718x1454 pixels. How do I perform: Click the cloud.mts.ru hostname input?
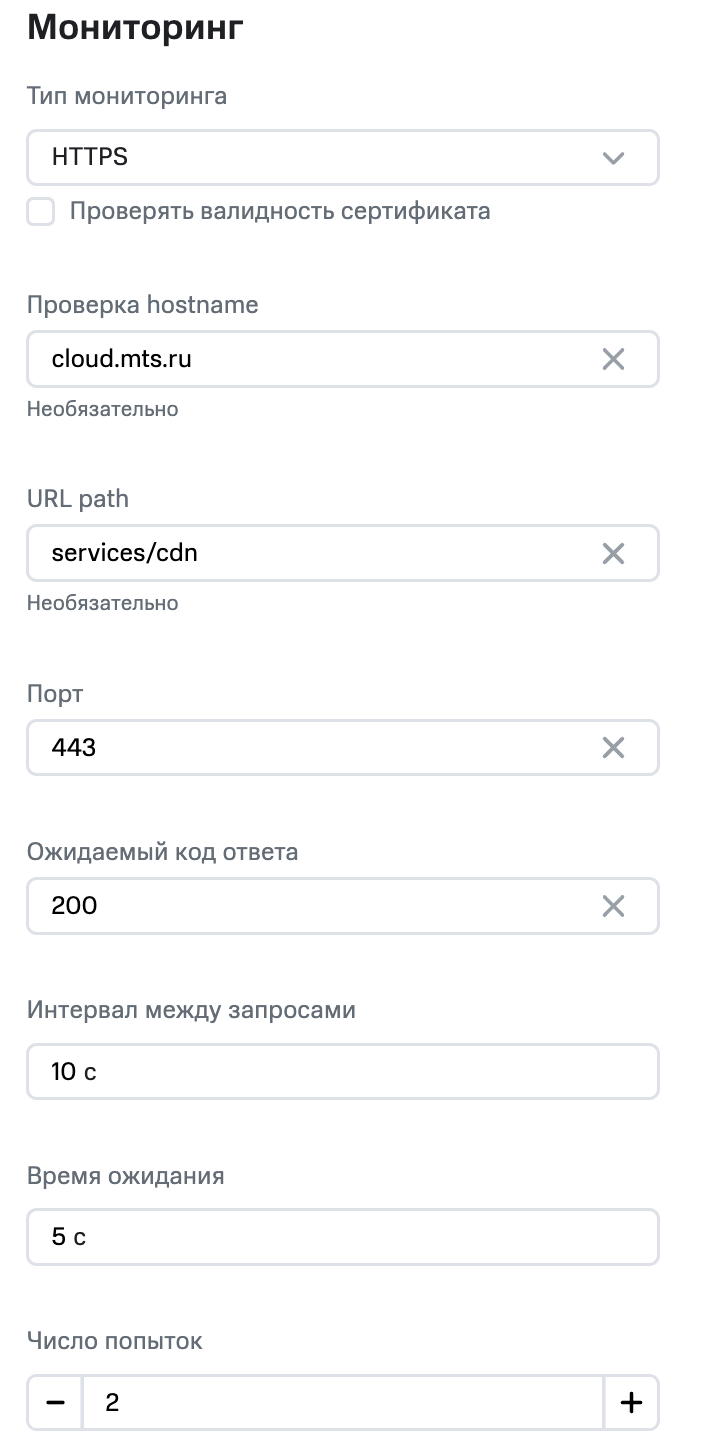tap(300, 359)
